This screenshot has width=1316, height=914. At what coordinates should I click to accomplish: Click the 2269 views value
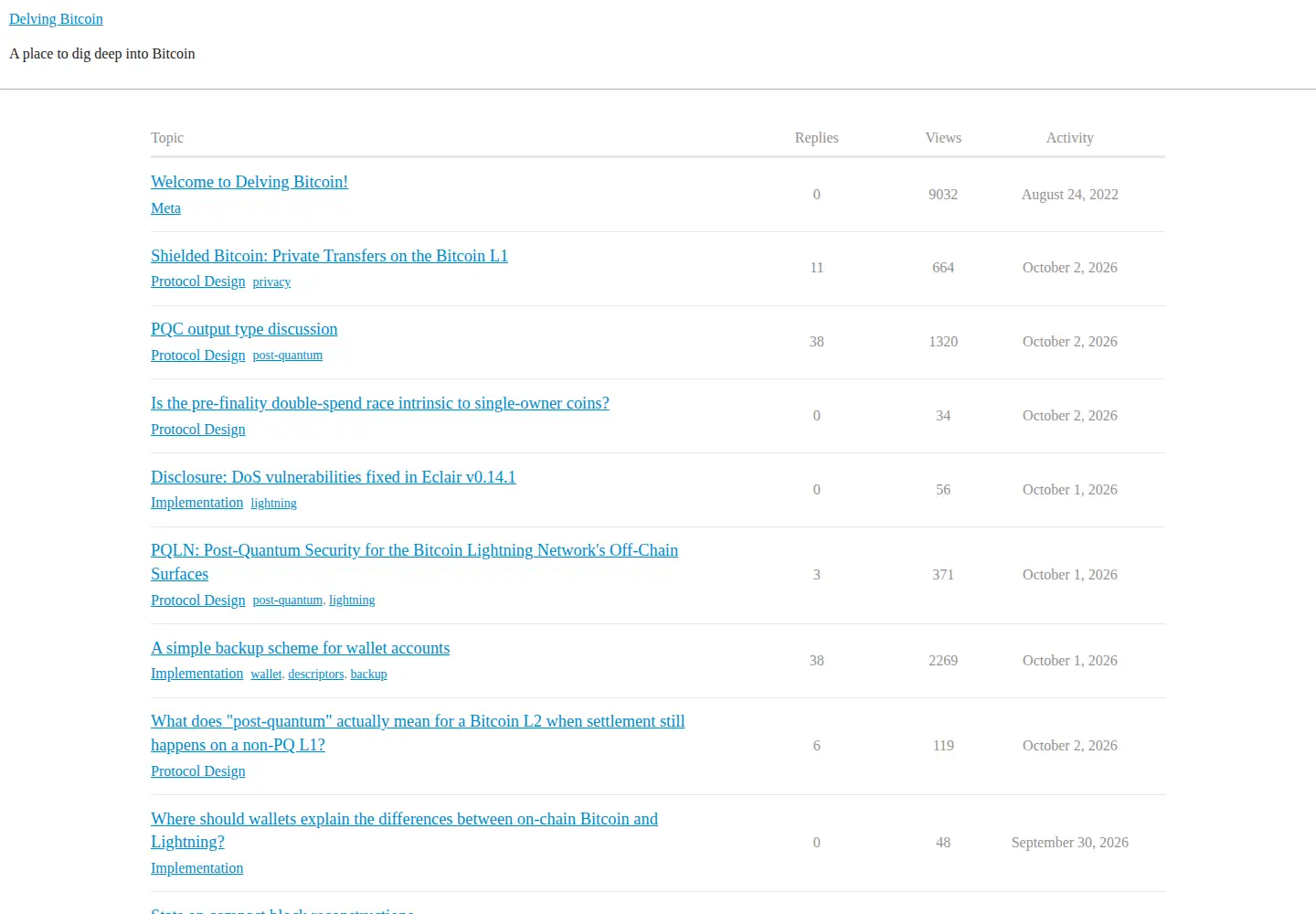tap(943, 661)
